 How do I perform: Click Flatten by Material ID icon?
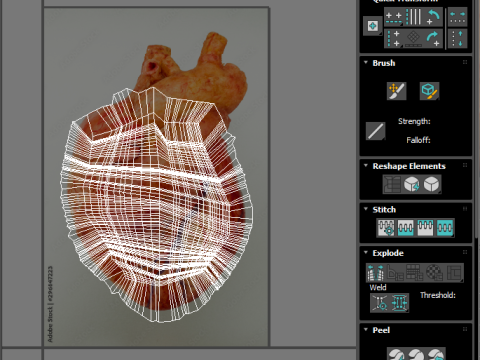click(435, 273)
